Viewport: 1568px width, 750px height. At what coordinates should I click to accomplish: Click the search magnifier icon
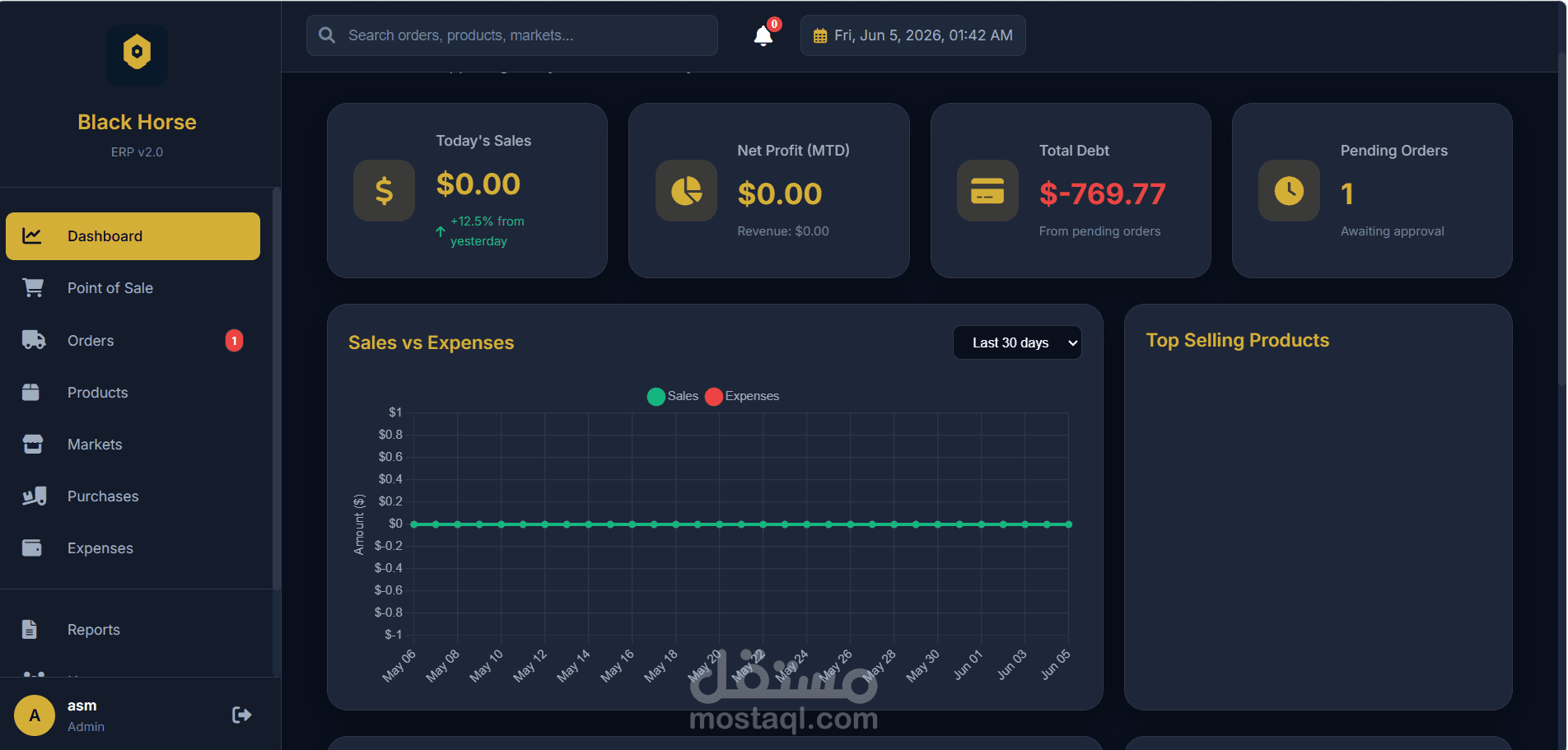(x=327, y=35)
